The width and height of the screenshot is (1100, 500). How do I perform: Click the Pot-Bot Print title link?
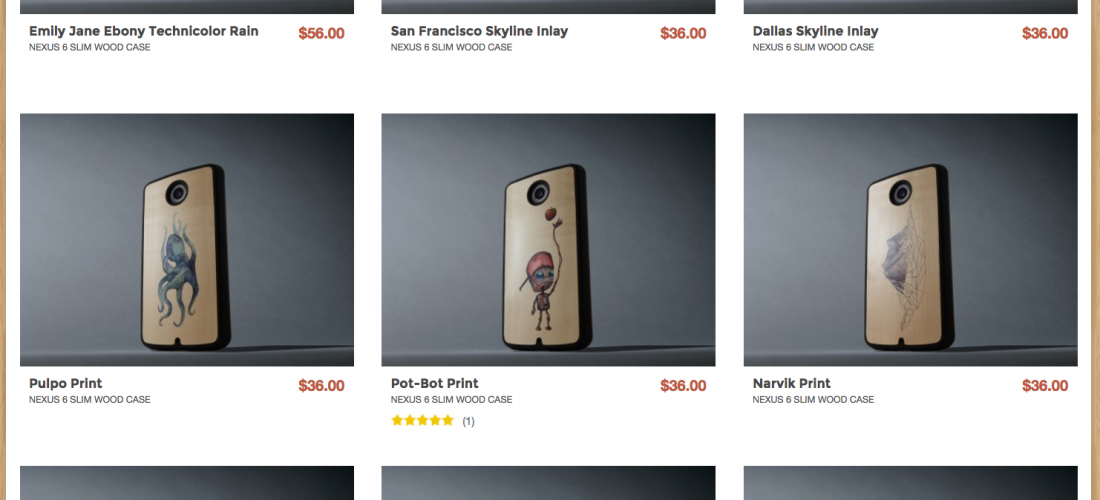(434, 384)
